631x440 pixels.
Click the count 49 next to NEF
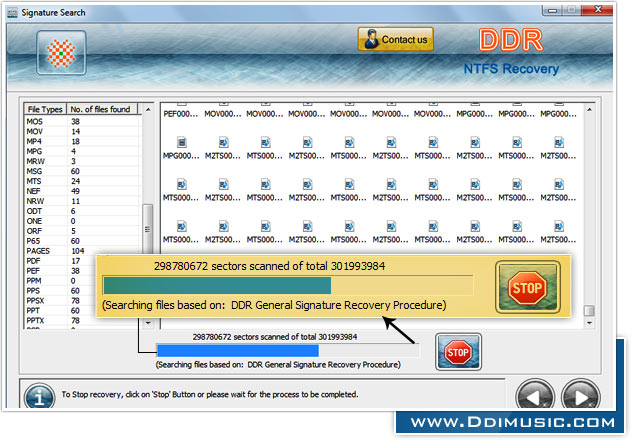[75, 191]
